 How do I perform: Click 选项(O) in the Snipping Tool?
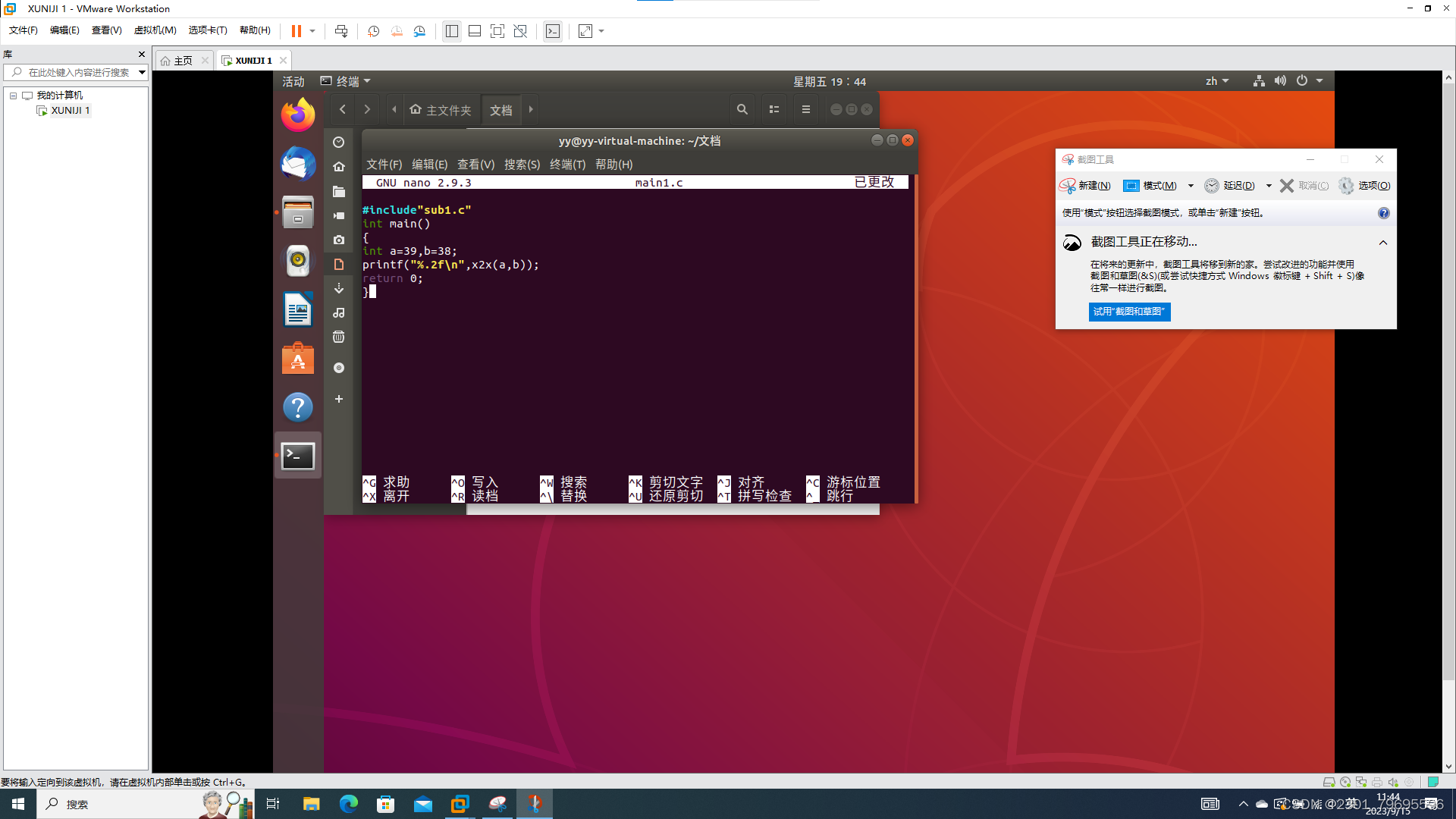tap(1364, 186)
